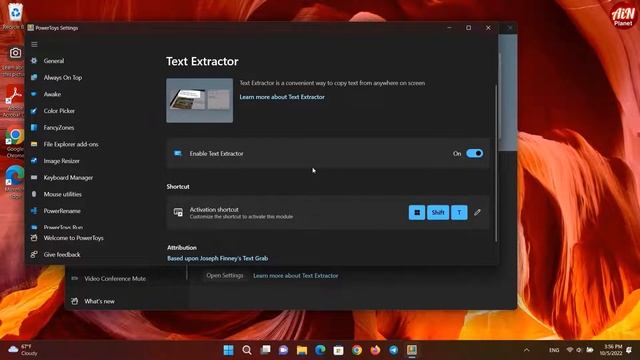Click Give feedback item
This screenshot has height=360, width=640.
62,255
